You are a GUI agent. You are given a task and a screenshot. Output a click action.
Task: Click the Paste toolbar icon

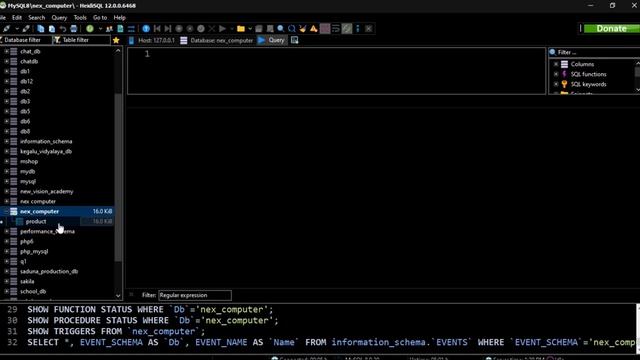click(x=52, y=29)
